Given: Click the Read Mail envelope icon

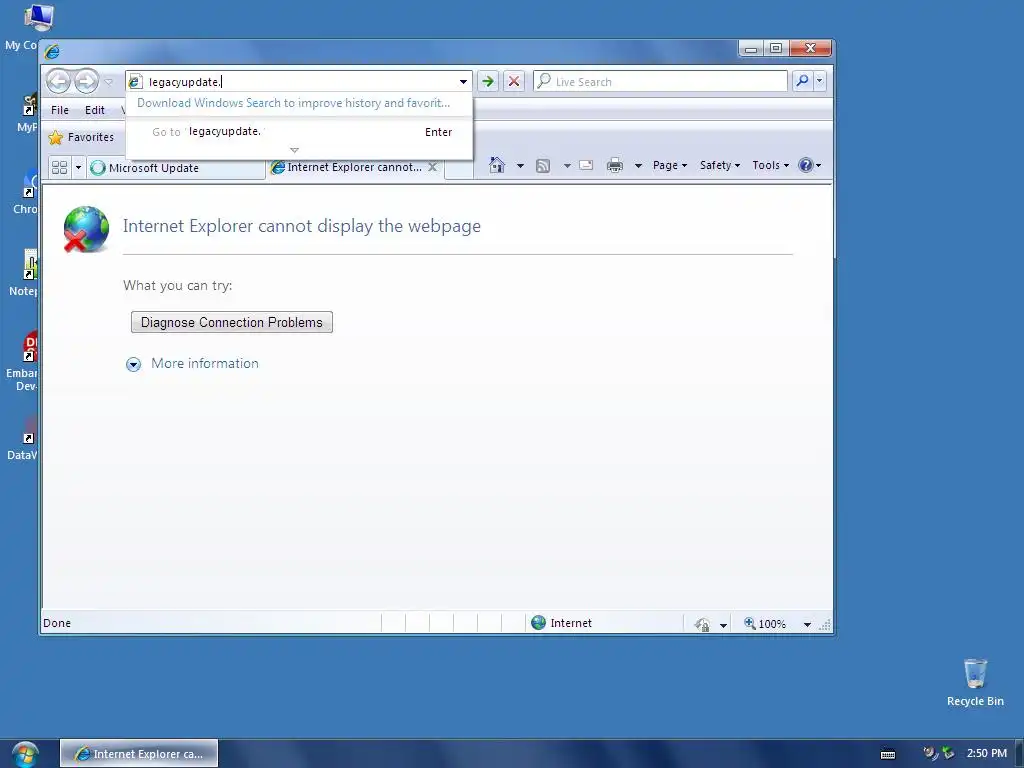Looking at the screenshot, I should click(586, 165).
